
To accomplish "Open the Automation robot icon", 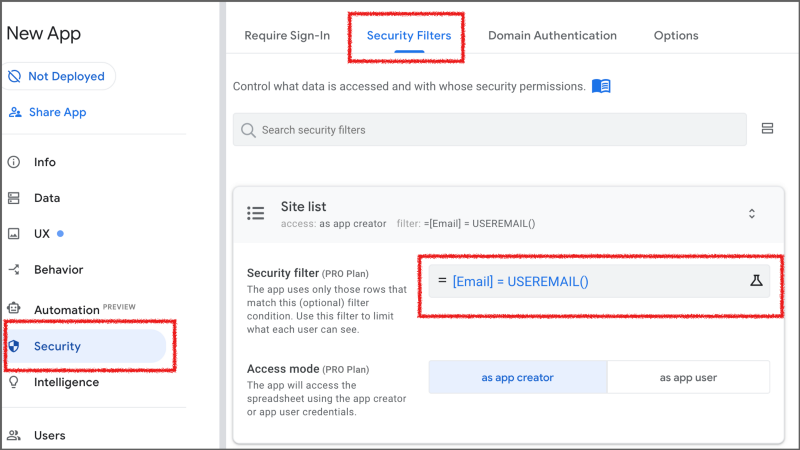I will pyautogui.click(x=14, y=308).
